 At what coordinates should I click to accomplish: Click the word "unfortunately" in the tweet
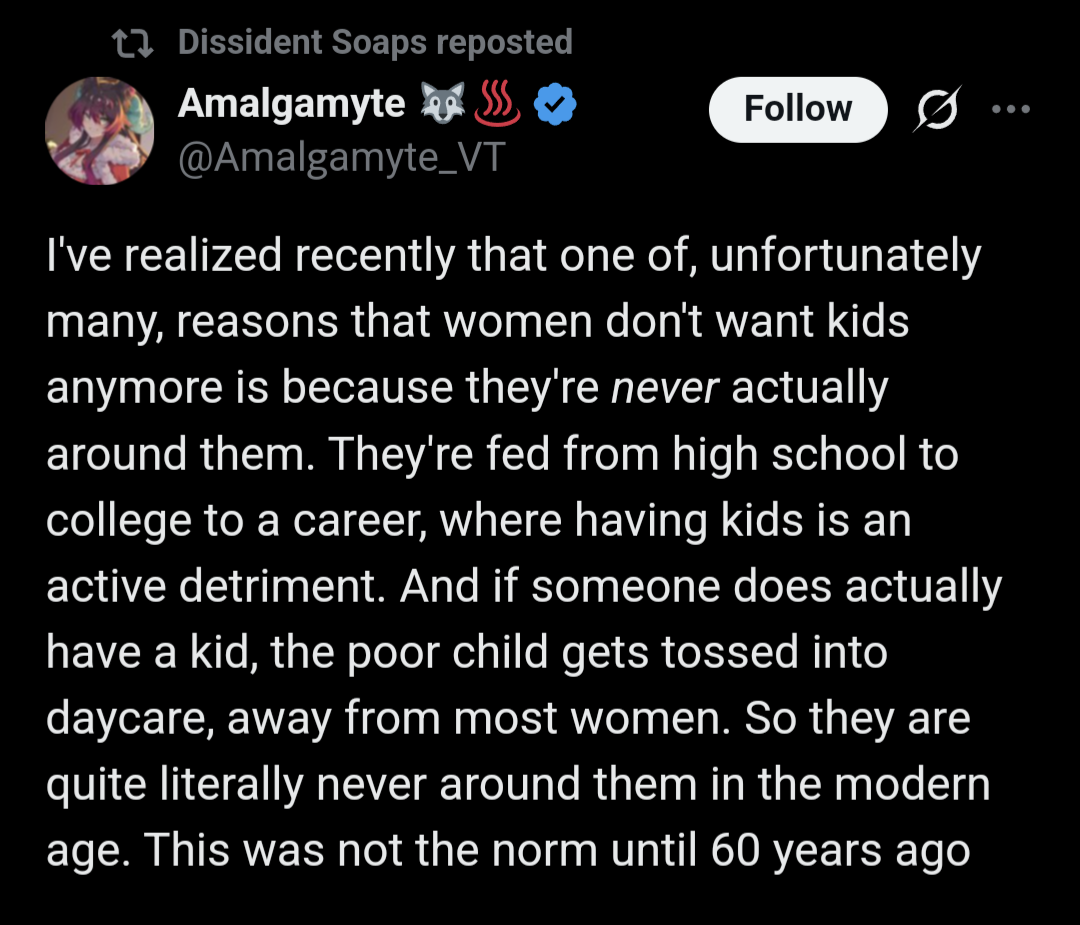pos(845,258)
